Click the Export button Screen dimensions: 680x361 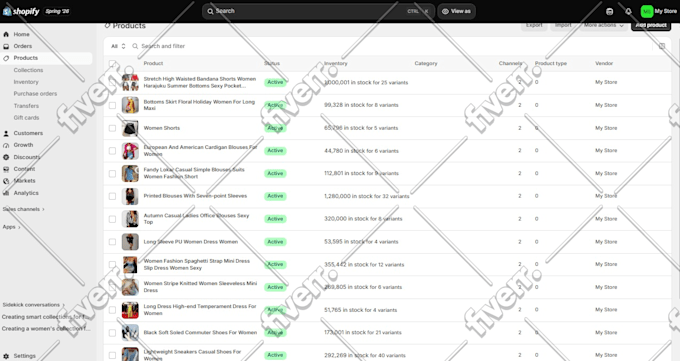534,25
